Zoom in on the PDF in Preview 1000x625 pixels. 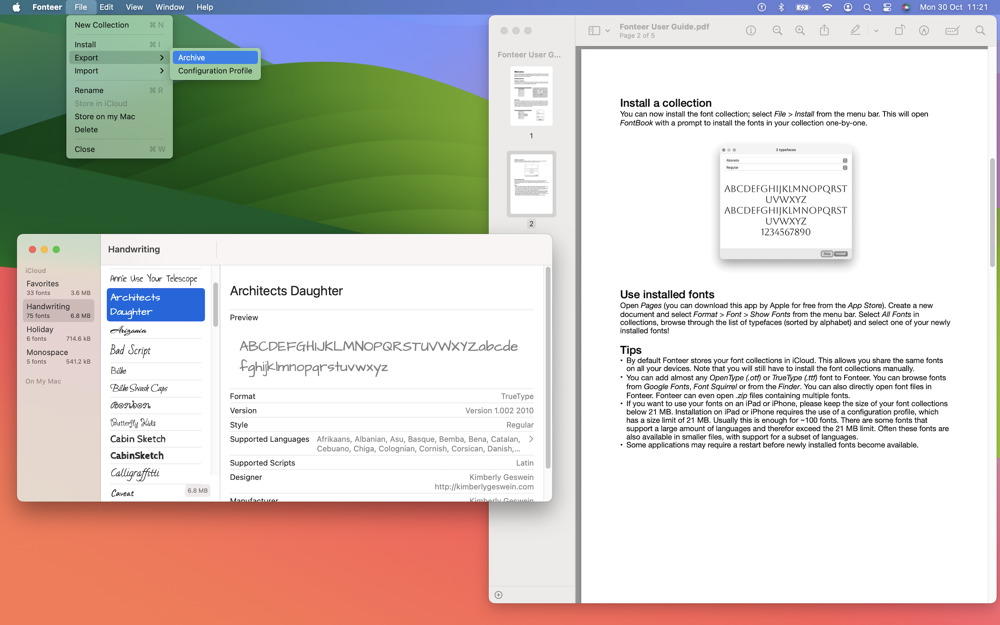(x=800, y=31)
